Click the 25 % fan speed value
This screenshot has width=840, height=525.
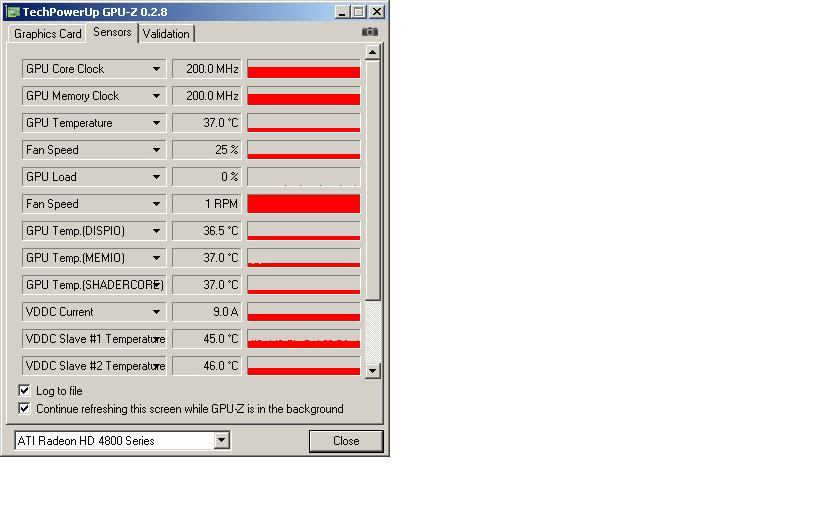(x=207, y=150)
